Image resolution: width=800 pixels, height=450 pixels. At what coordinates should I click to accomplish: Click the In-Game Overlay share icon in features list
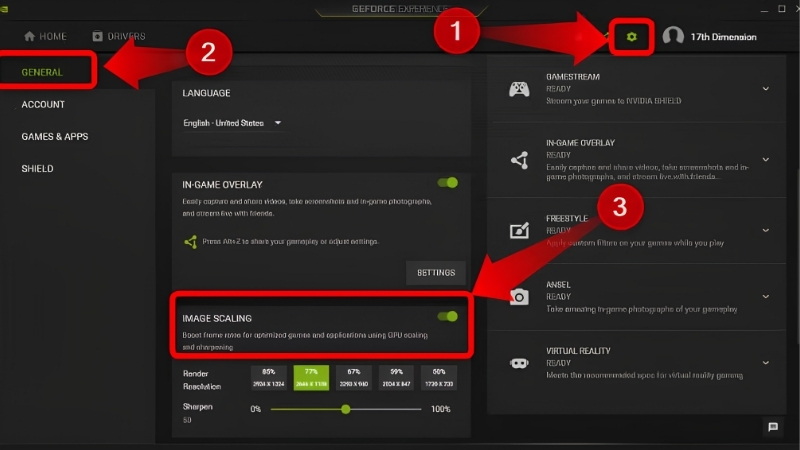pyautogui.click(x=519, y=160)
